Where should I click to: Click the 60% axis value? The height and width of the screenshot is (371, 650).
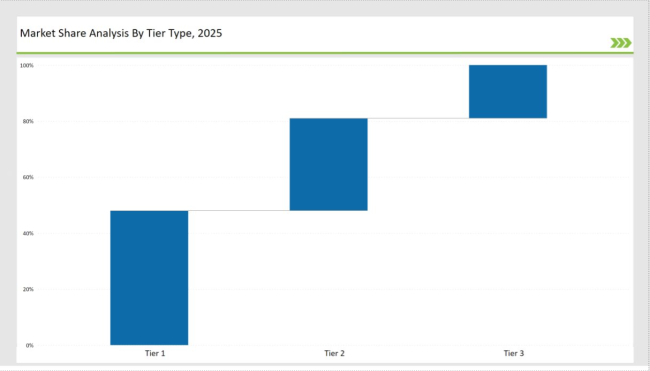pyautogui.click(x=28, y=177)
